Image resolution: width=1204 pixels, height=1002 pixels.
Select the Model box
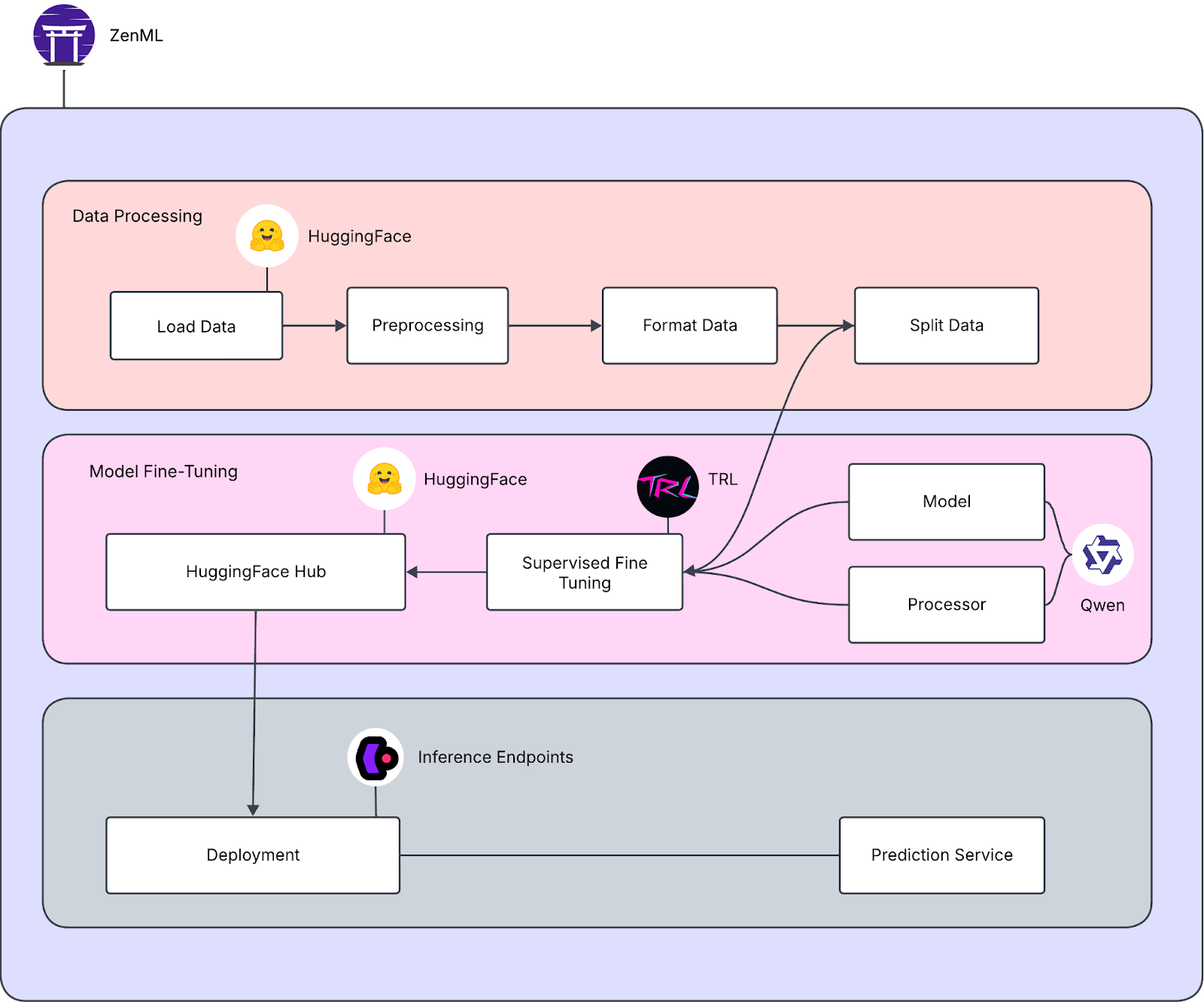click(x=946, y=502)
